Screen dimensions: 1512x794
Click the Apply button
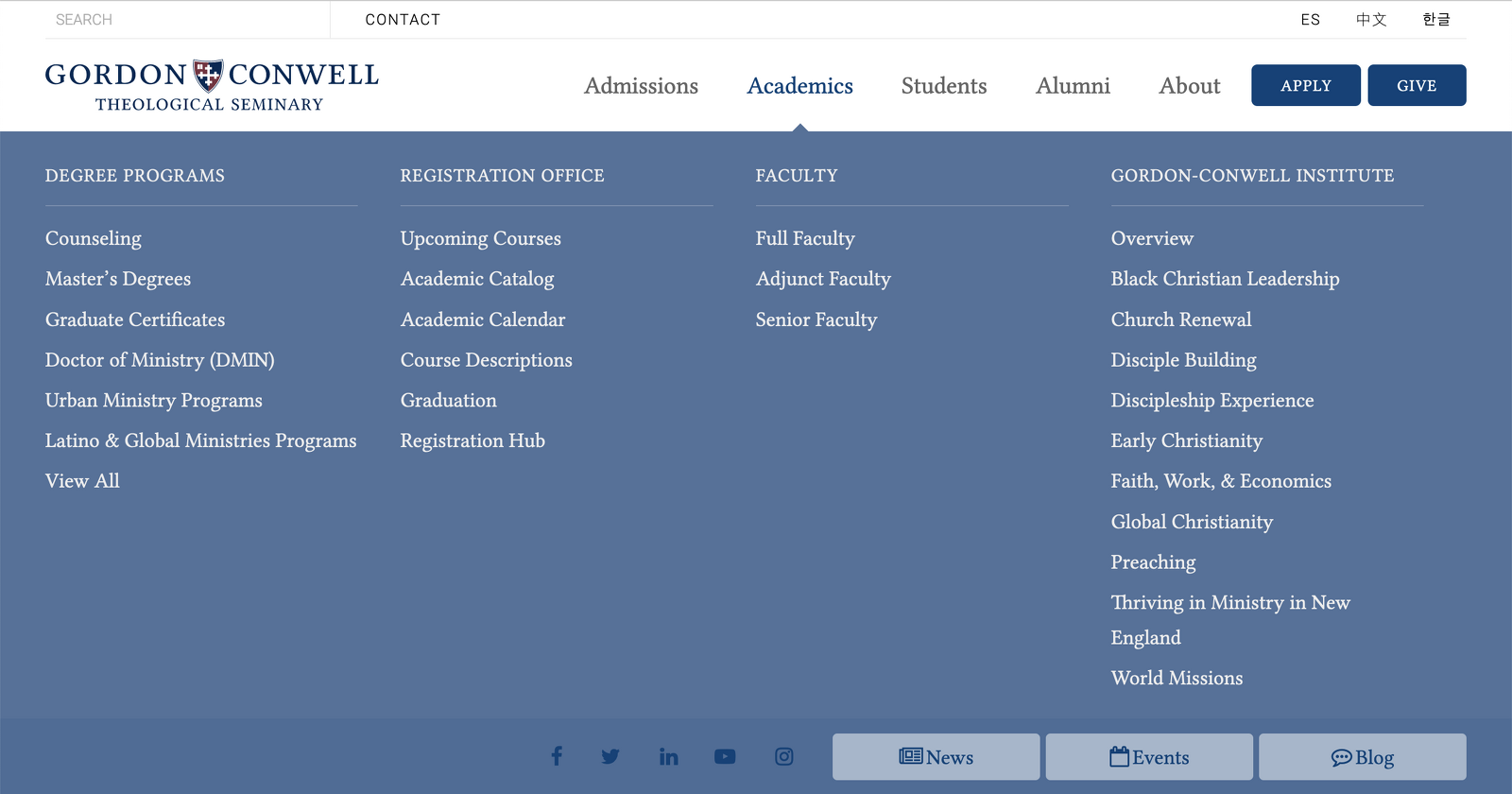(x=1306, y=85)
